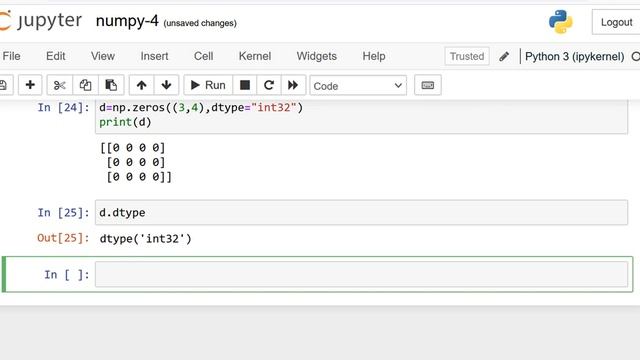The width and height of the screenshot is (640, 360).
Task: Restart kernel and run all cells
Action: [293, 85]
